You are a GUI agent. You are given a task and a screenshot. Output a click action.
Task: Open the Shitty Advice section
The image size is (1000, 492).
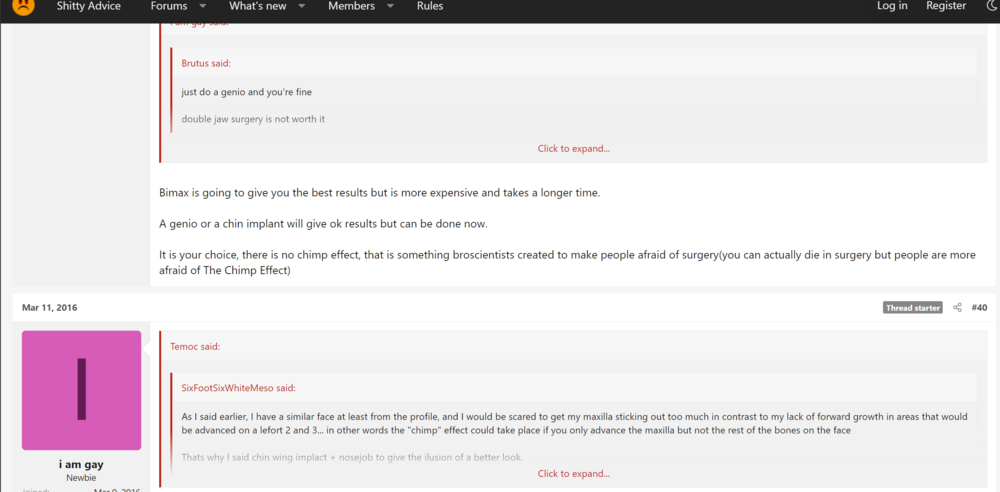tap(88, 6)
